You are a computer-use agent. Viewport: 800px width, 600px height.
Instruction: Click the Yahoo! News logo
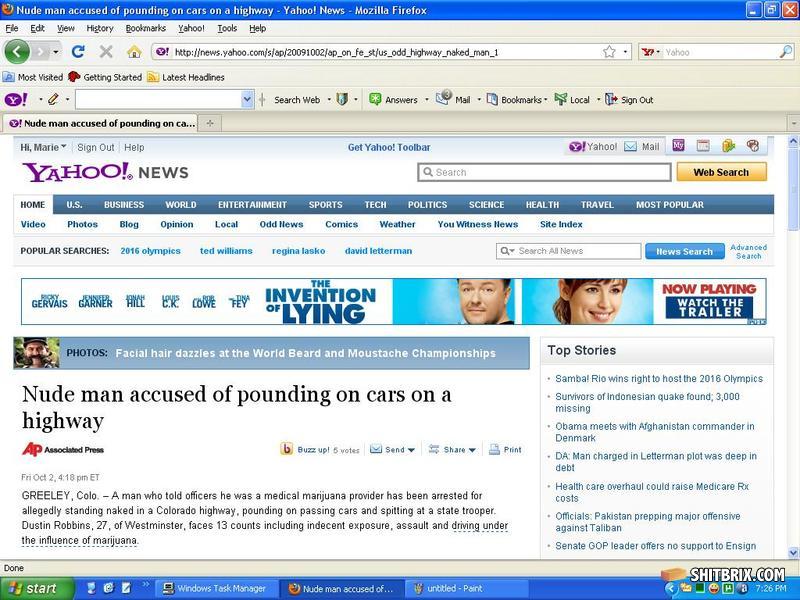tap(105, 172)
